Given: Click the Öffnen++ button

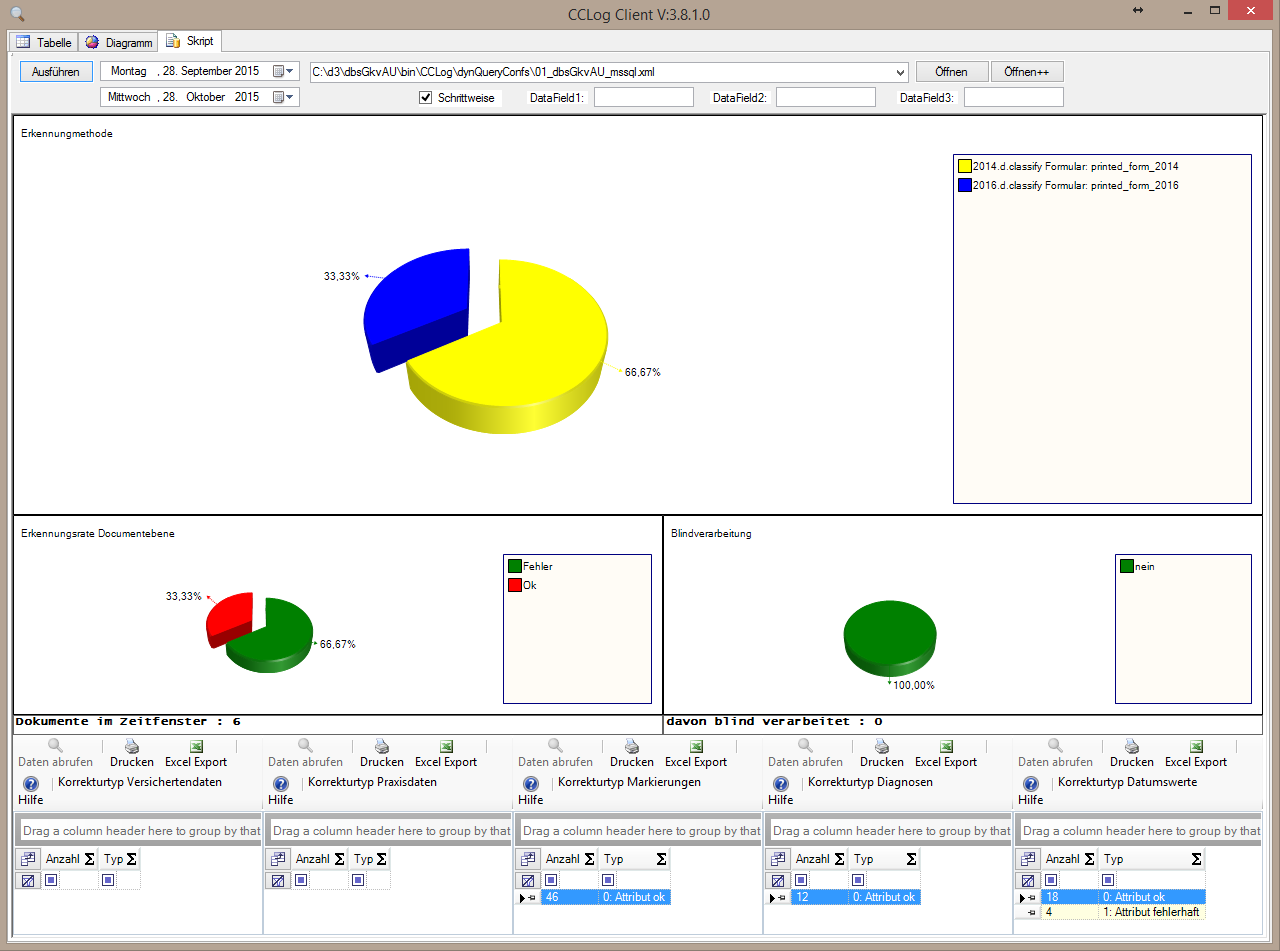Looking at the screenshot, I should click(1026, 72).
